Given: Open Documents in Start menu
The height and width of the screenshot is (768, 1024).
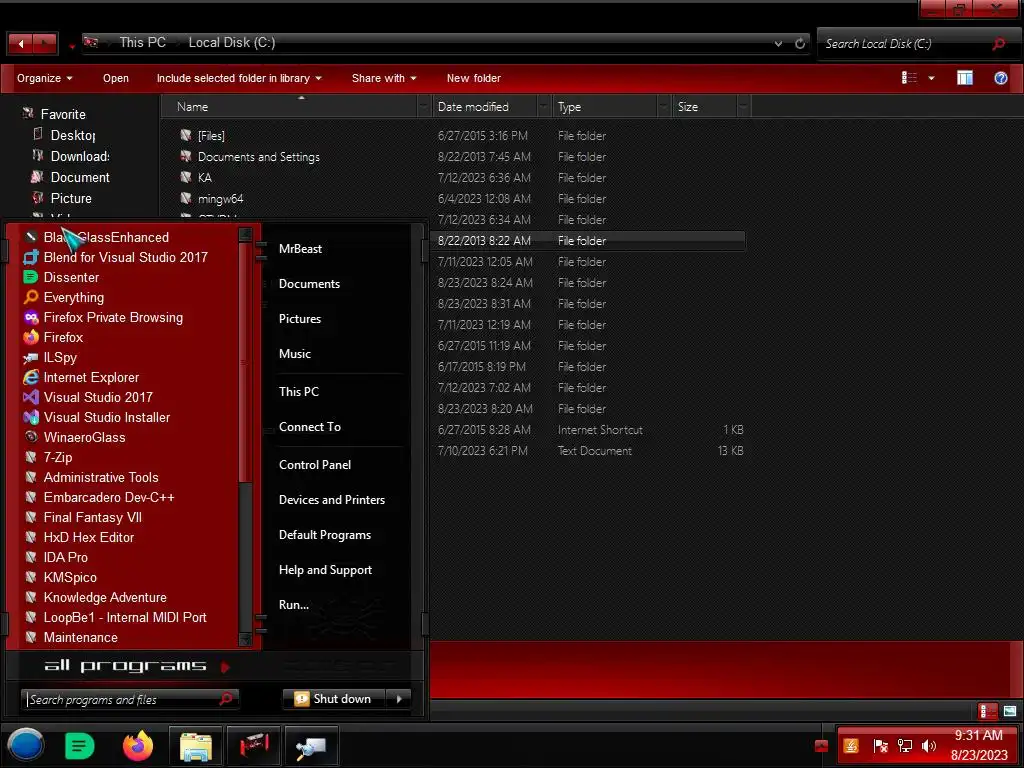Looking at the screenshot, I should 310,284.
